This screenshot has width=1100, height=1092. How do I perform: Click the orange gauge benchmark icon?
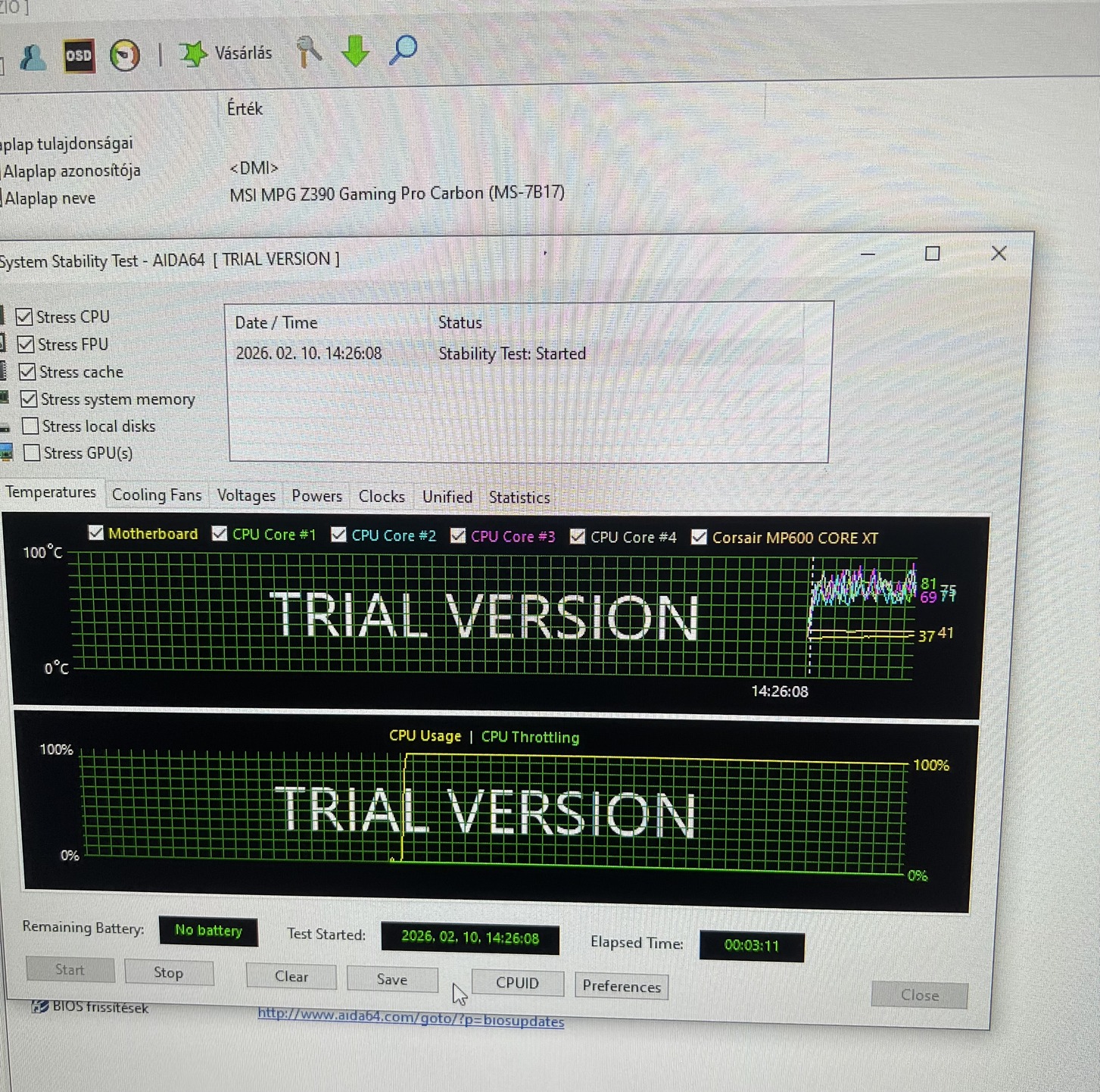tap(125, 55)
